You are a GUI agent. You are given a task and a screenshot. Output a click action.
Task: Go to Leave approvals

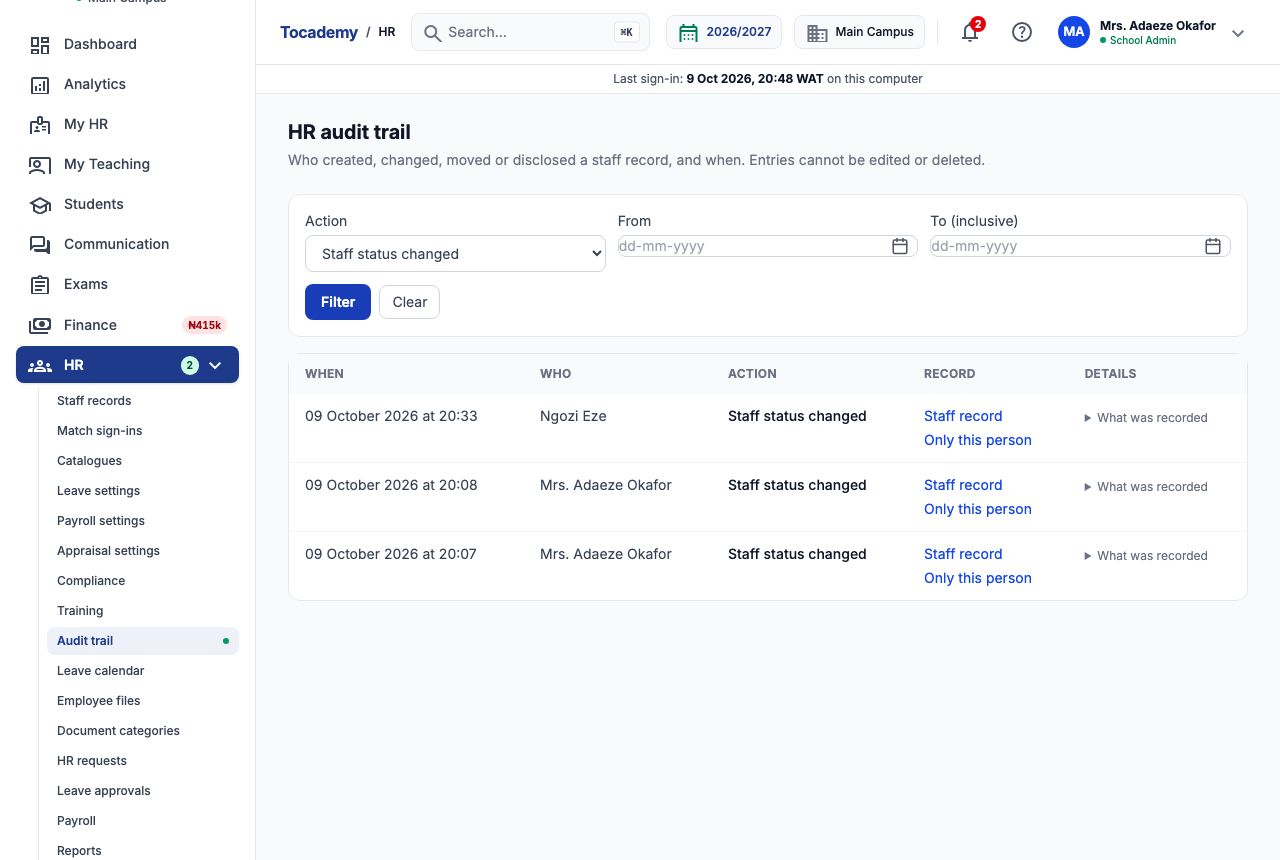pos(104,791)
